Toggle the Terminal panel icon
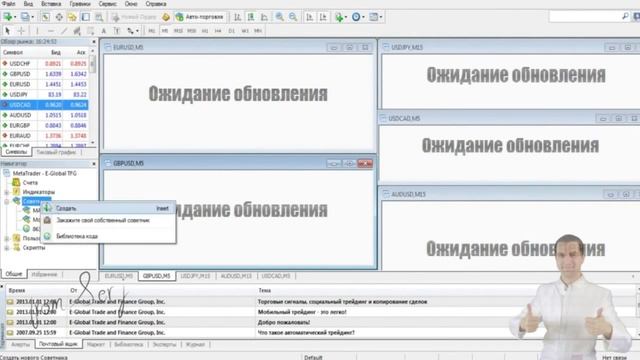This screenshot has height=360, width=640. (86, 17)
